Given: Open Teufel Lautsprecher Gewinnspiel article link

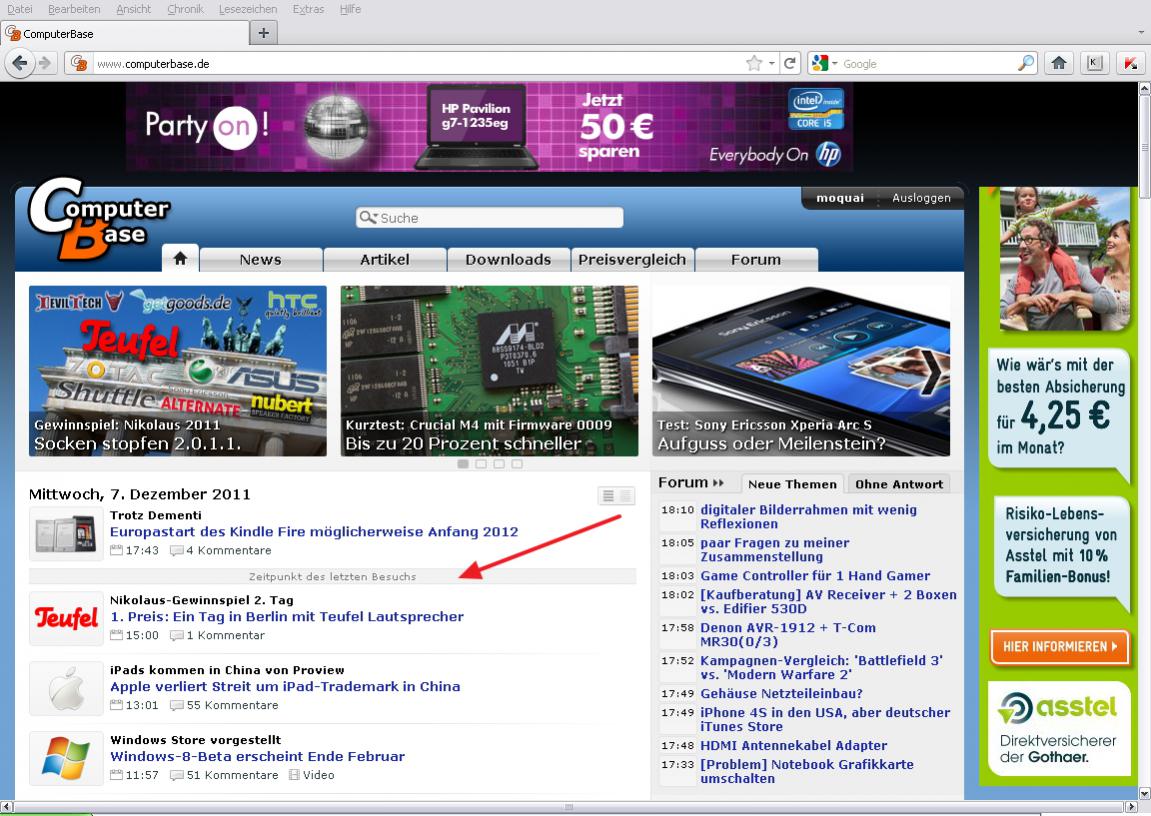Looking at the screenshot, I should [x=287, y=616].
